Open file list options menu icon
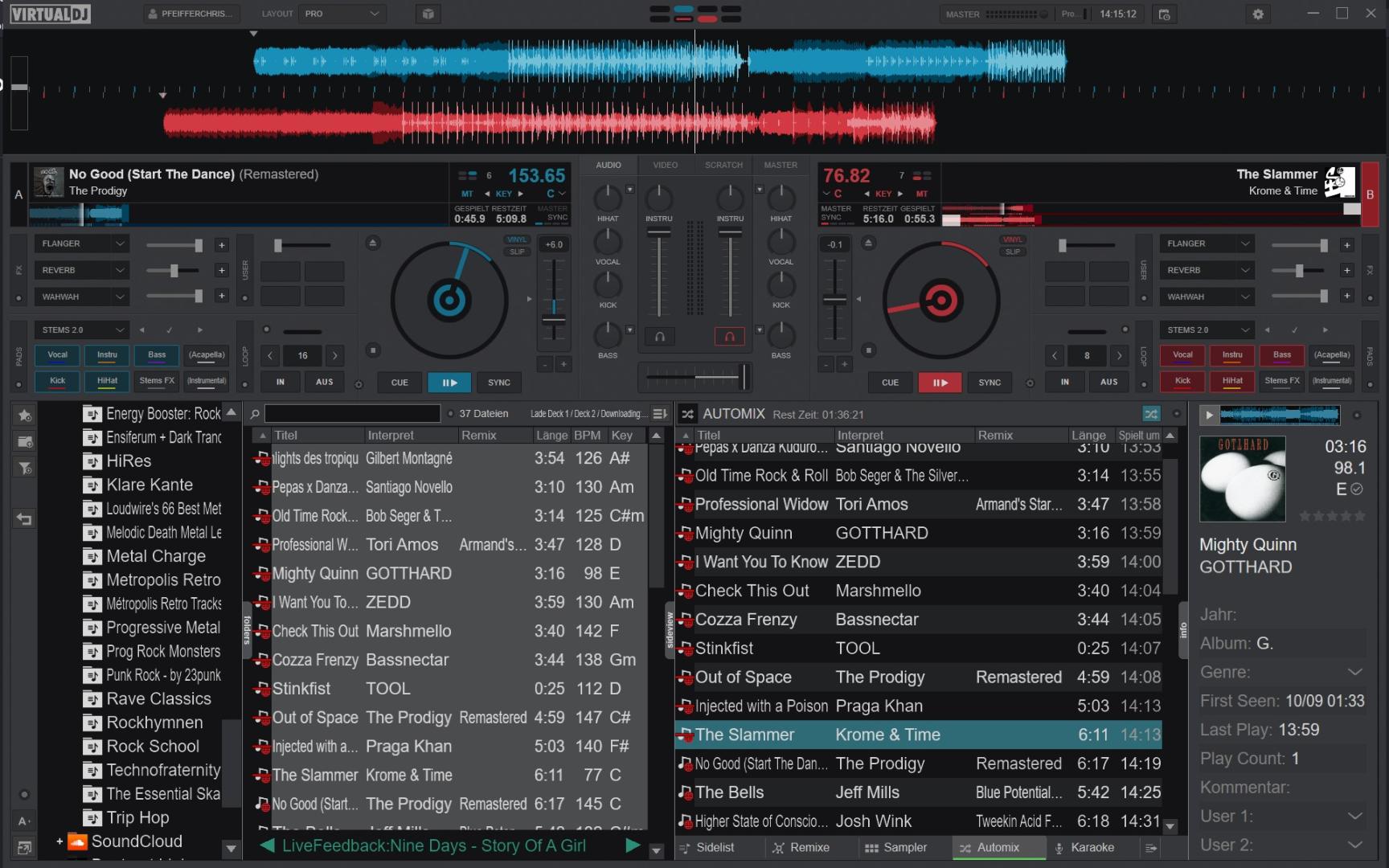Screen dimensions: 1389x868 pyautogui.click(x=660, y=414)
